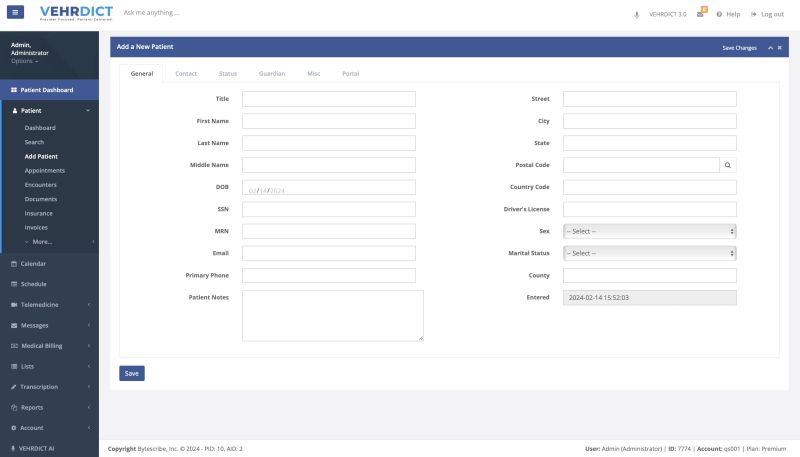Screen dimensions: 800x457
Task: Click the Save button
Action: click(132, 373)
